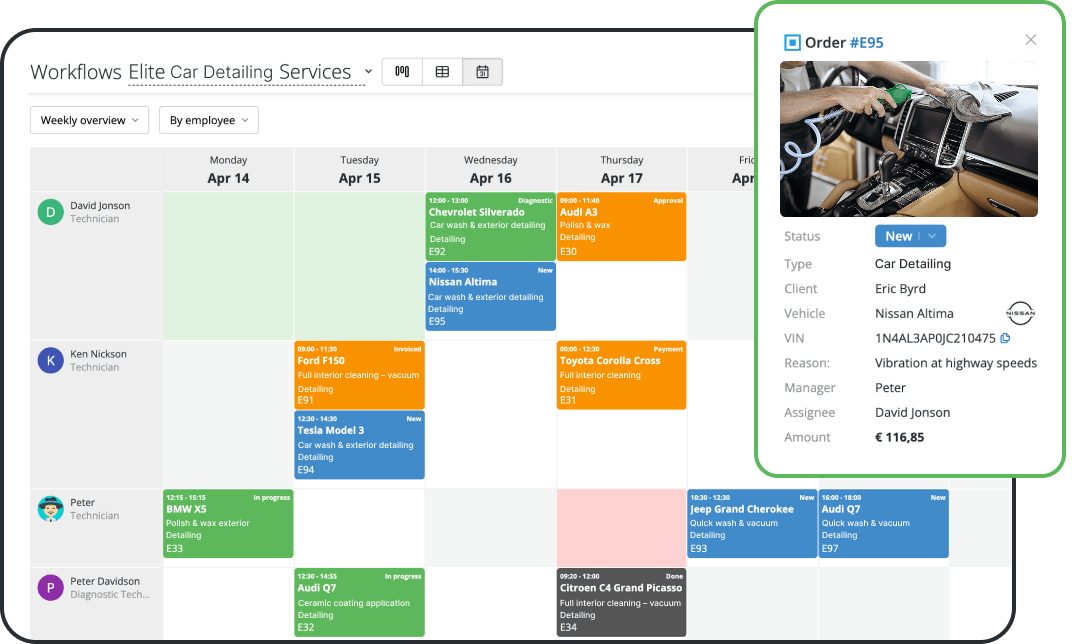Expand the By employee dropdown
Viewport: 1092px width, 644px height.
tap(208, 119)
